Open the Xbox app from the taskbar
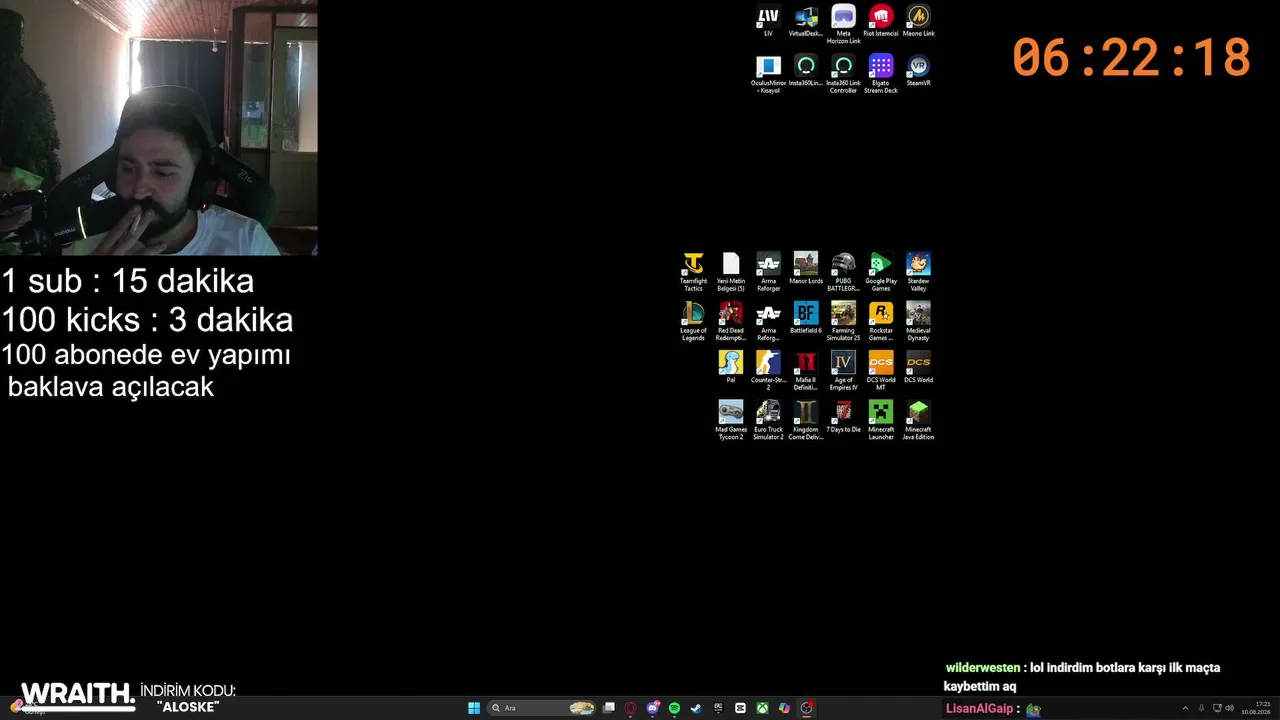This screenshot has width=1280, height=720. tap(763, 708)
